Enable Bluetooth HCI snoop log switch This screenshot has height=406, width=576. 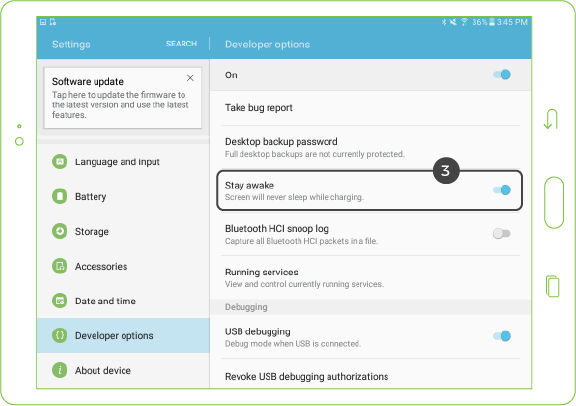point(502,233)
